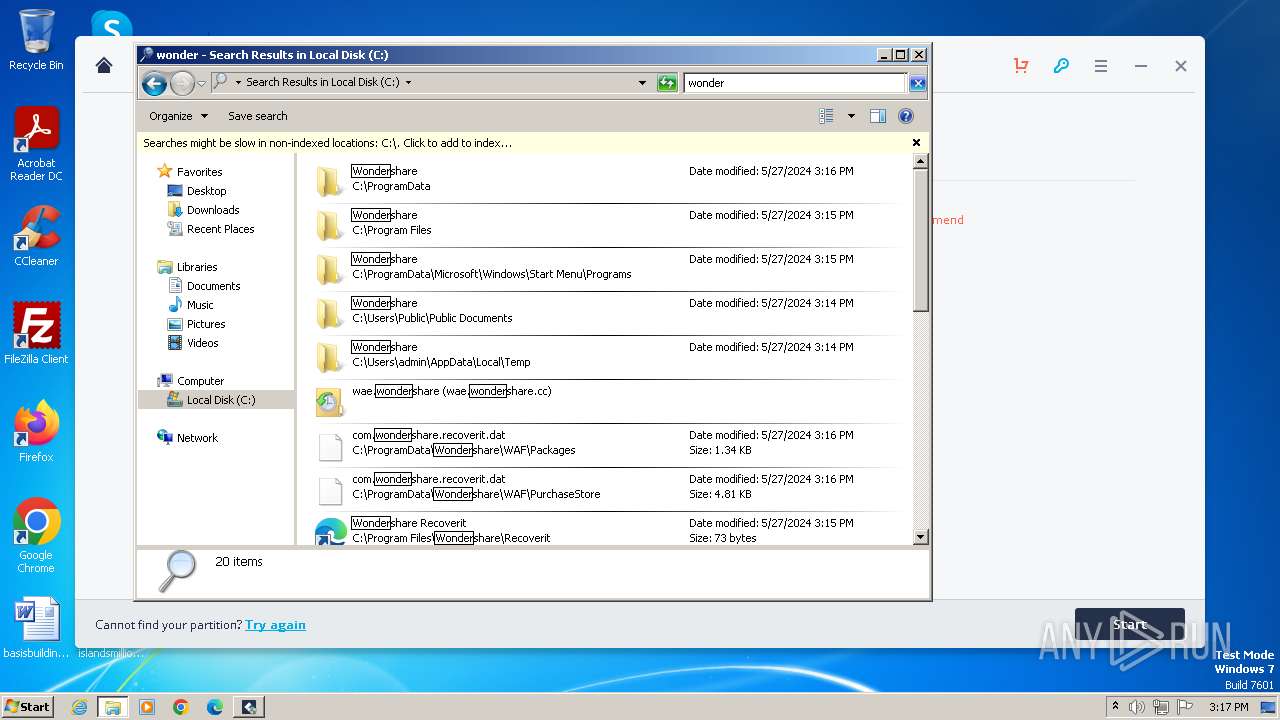This screenshot has height=720, width=1280.
Task: Open the Music library
Action: point(200,305)
